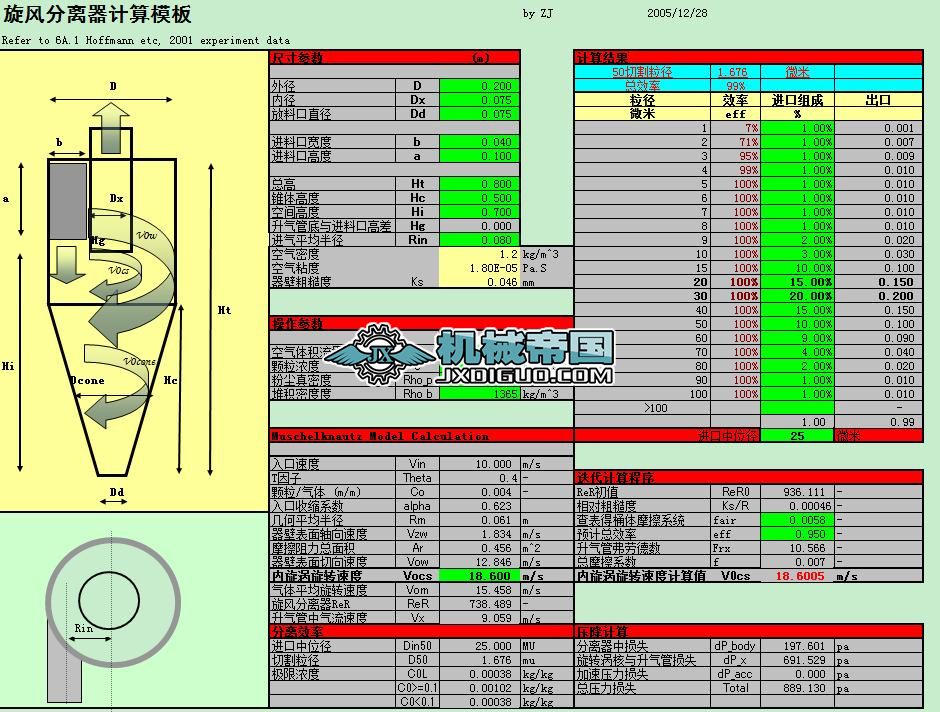Click the Theta value 0.4
Viewport: 940px width, 712px height.
(479, 478)
